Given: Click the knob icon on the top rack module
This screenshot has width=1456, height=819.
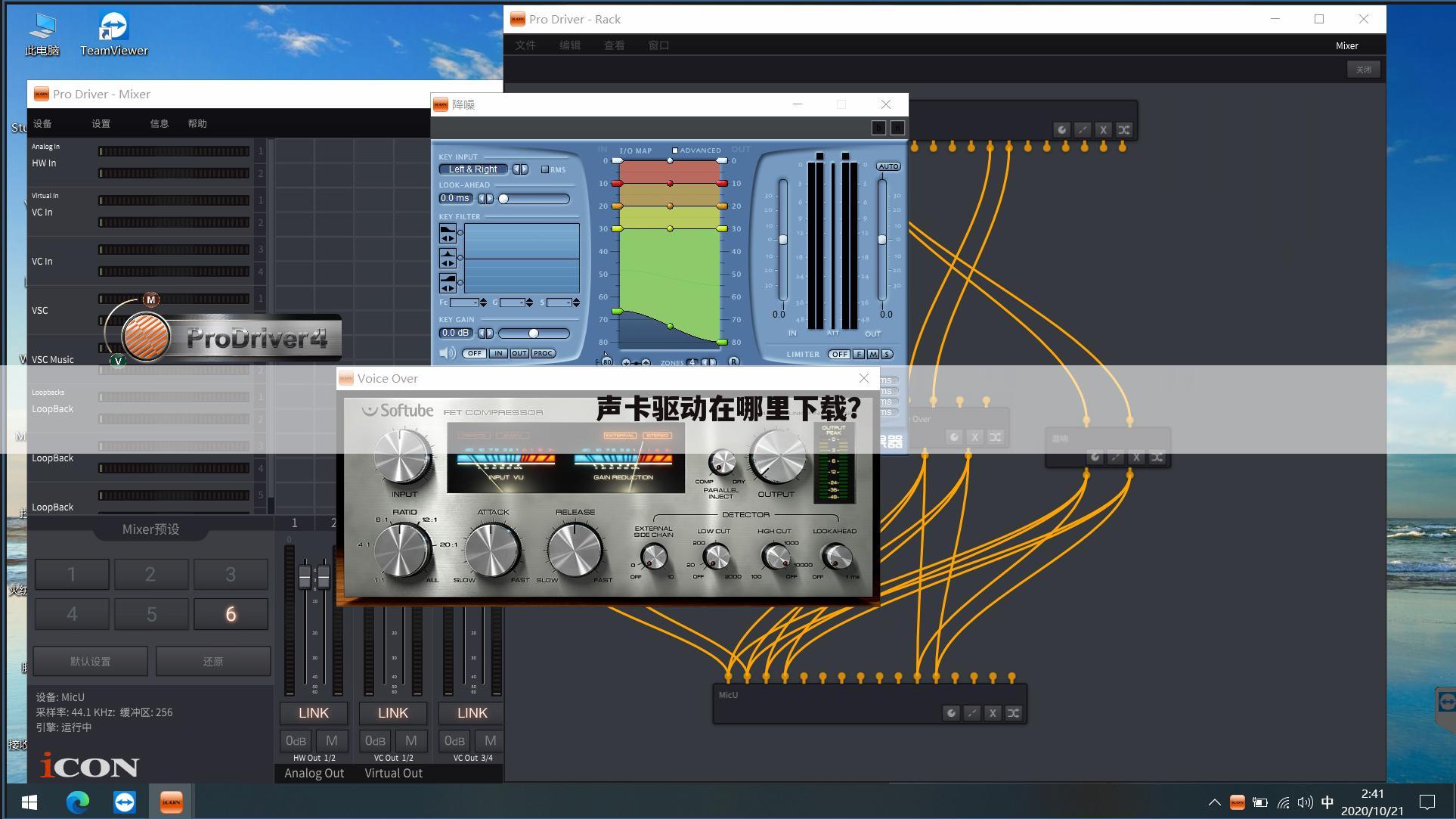Looking at the screenshot, I should 1061,129.
